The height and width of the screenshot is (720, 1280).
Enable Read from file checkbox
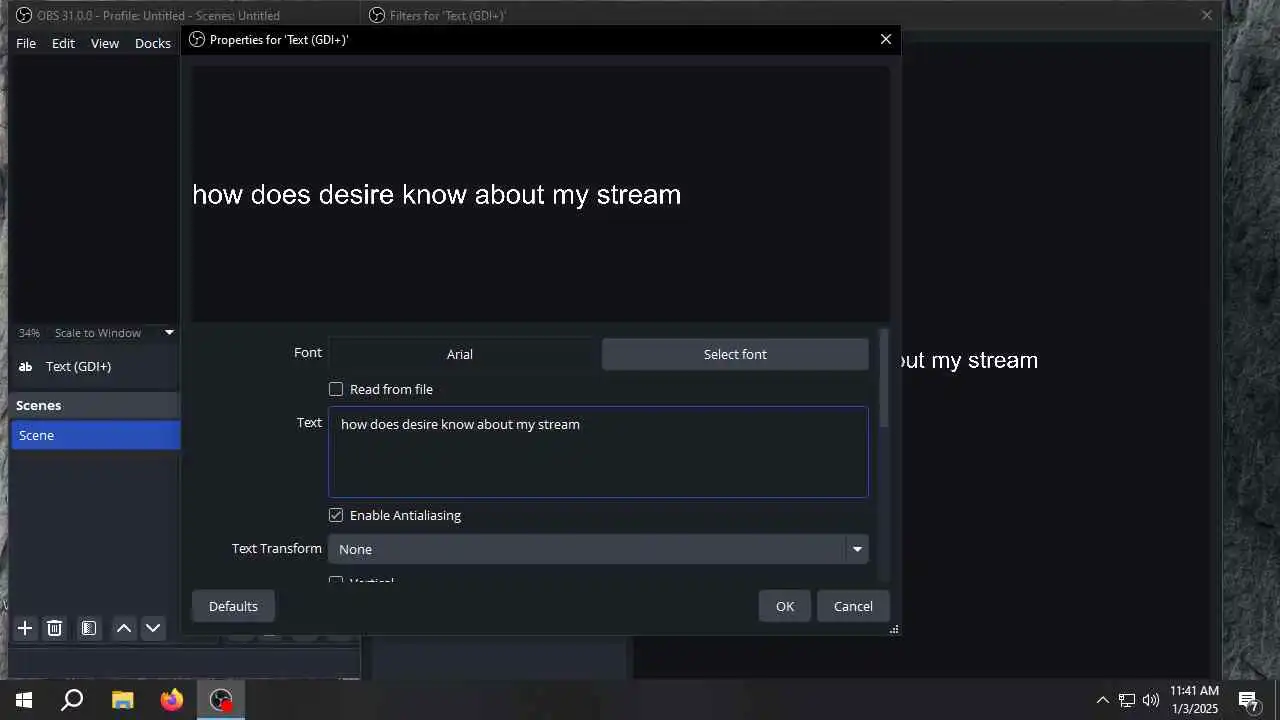[336, 389]
